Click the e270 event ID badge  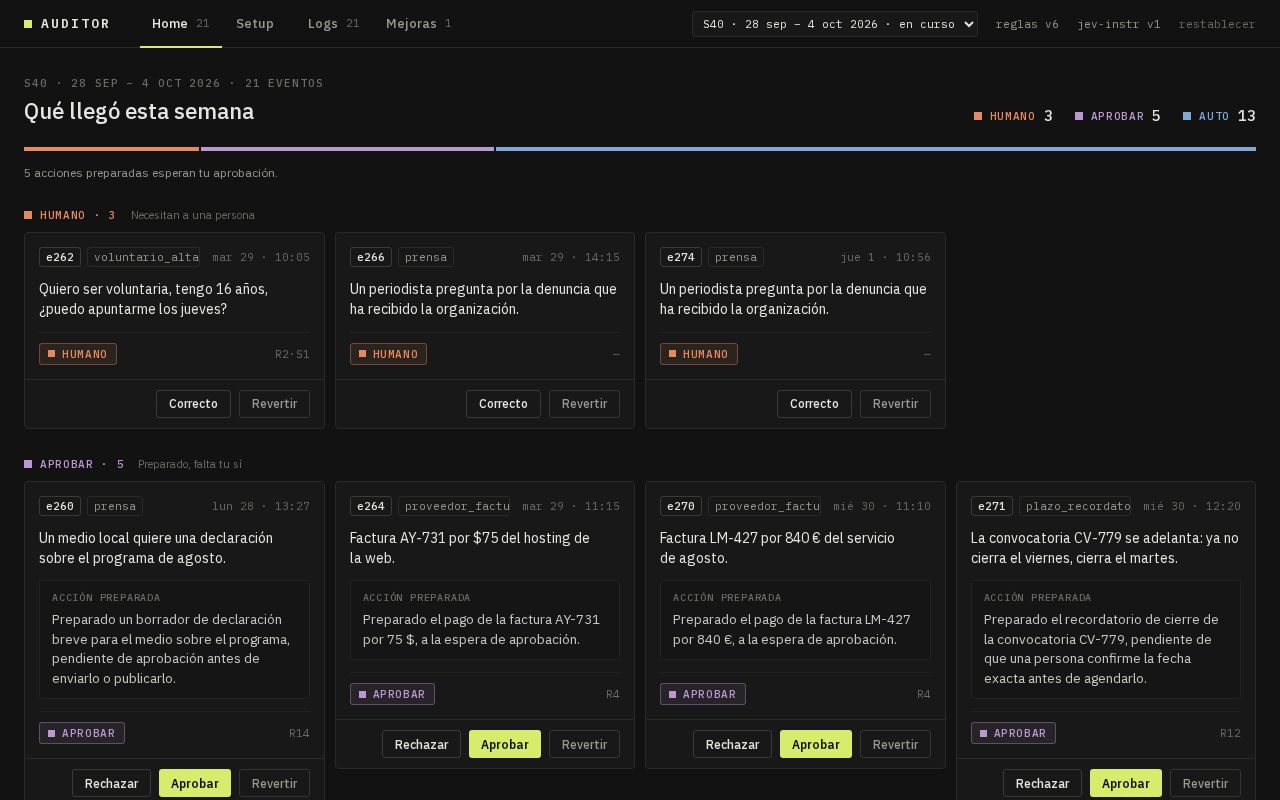(x=681, y=506)
